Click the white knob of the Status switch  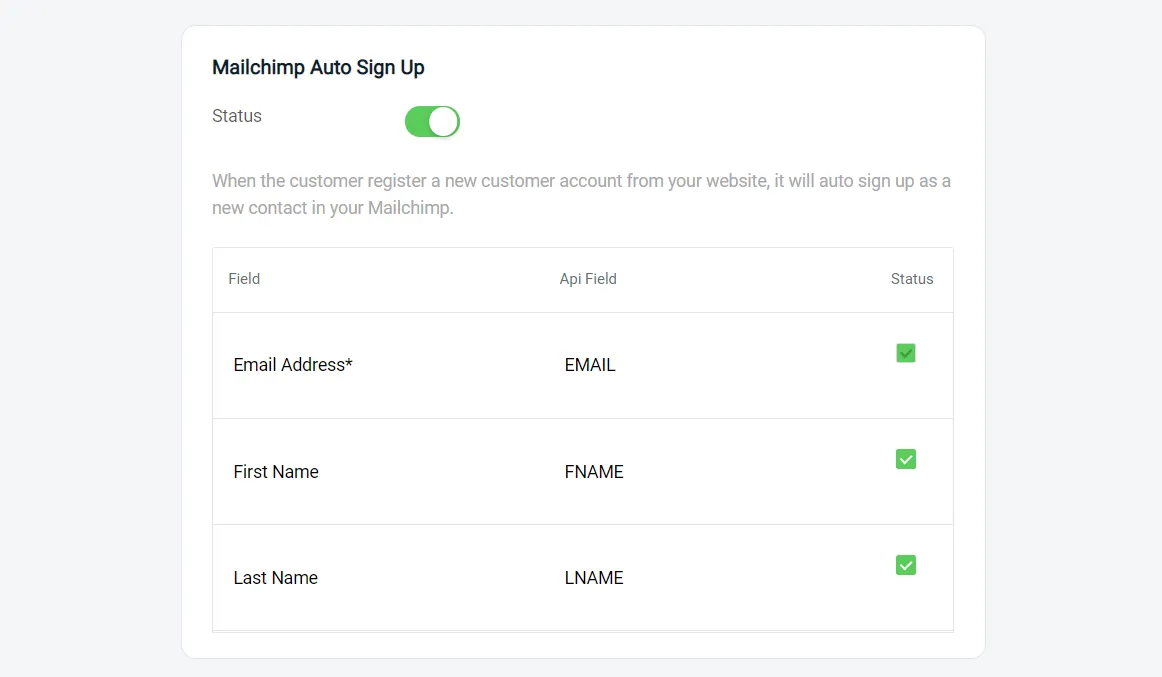[x=443, y=122]
